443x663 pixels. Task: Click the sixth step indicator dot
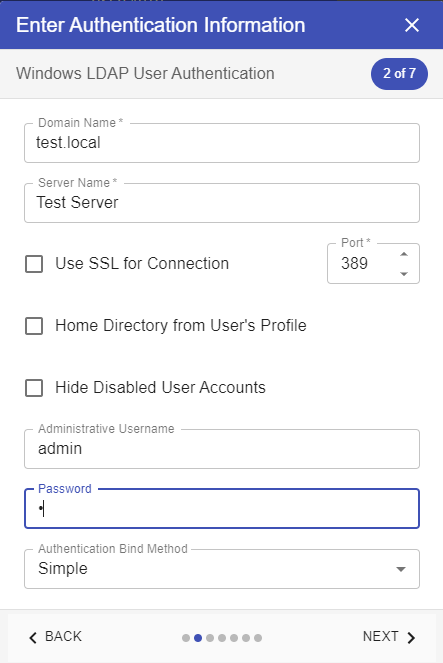[246, 638]
